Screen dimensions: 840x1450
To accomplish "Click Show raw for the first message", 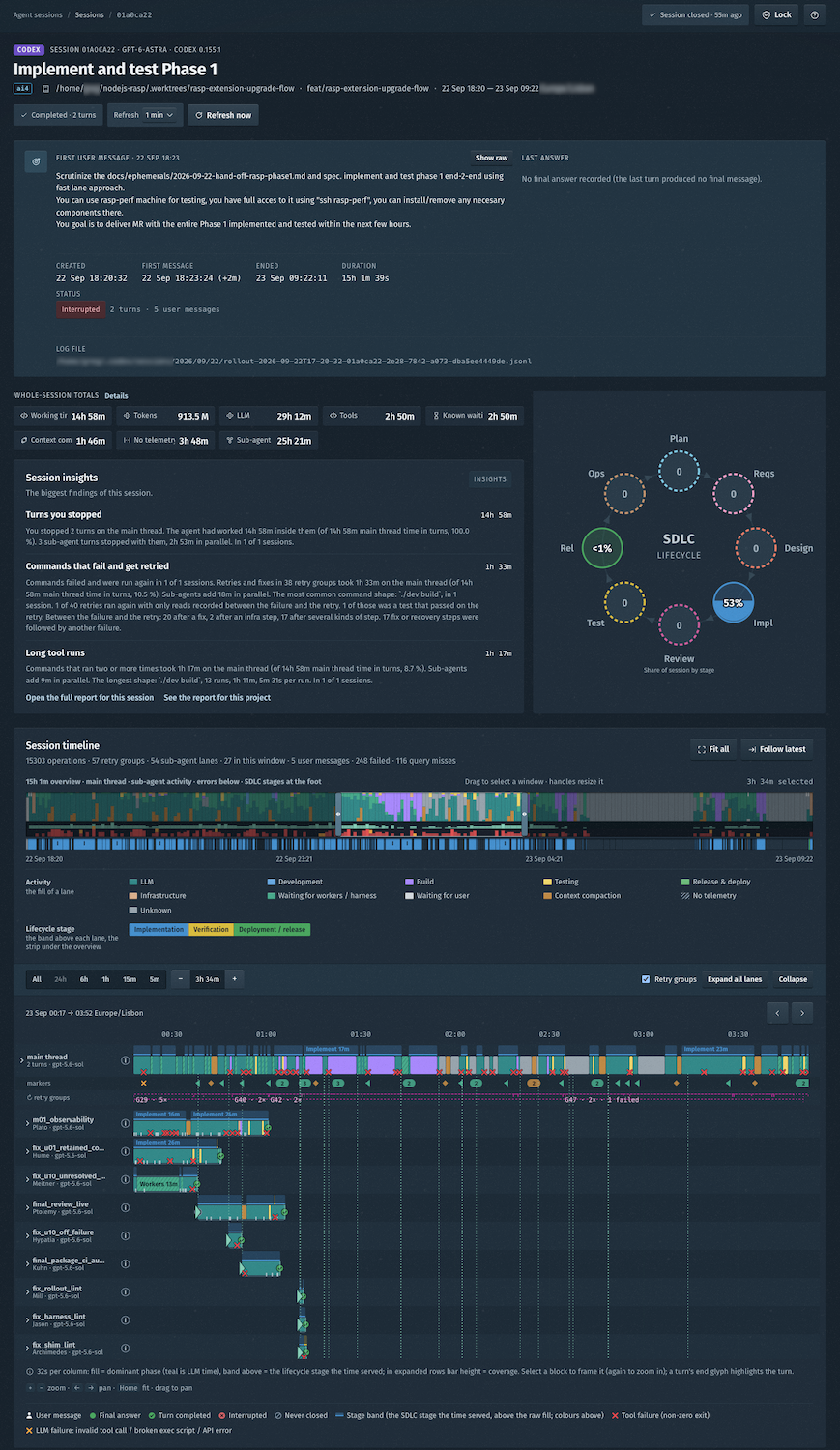I will point(491,158).
